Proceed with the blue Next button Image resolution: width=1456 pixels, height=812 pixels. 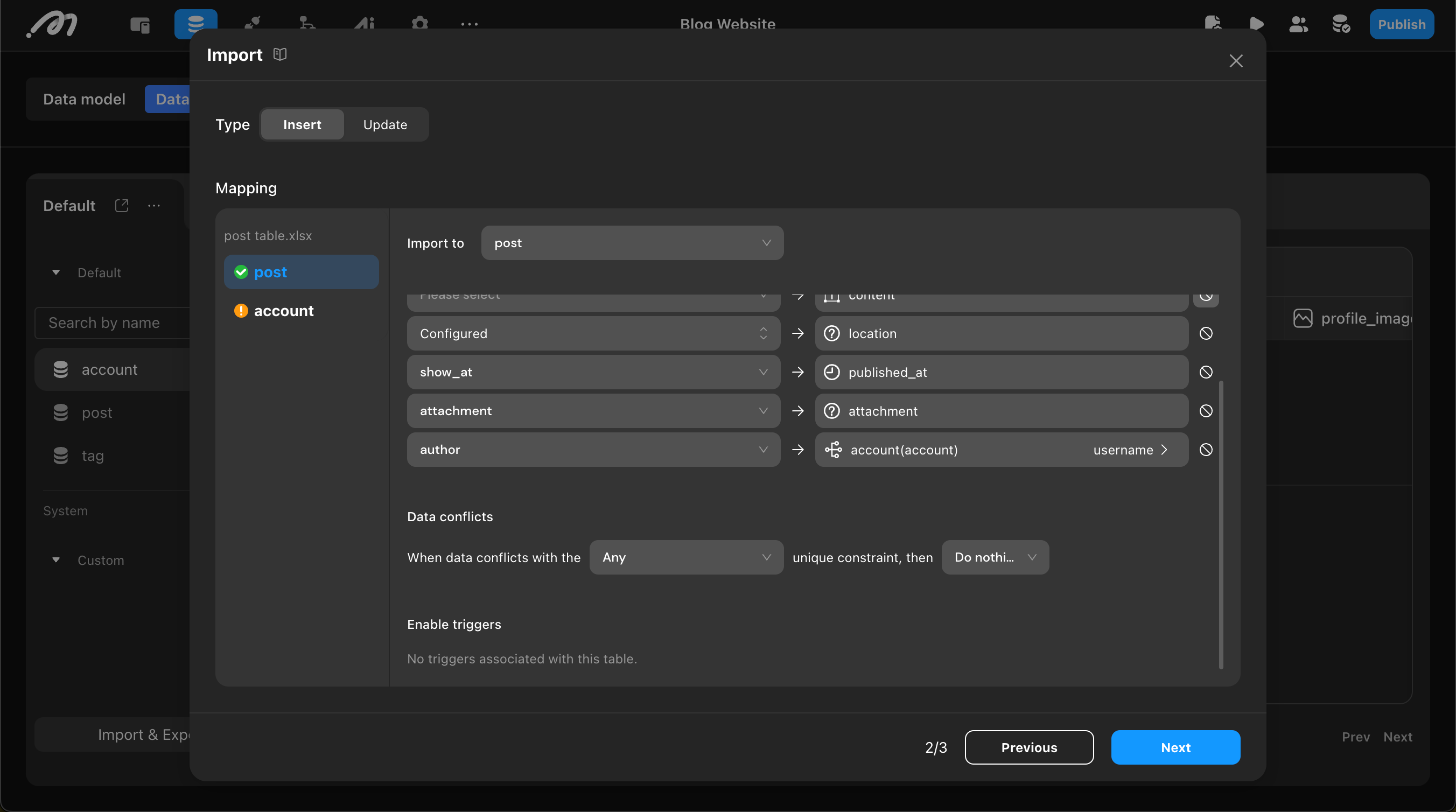1175,747
